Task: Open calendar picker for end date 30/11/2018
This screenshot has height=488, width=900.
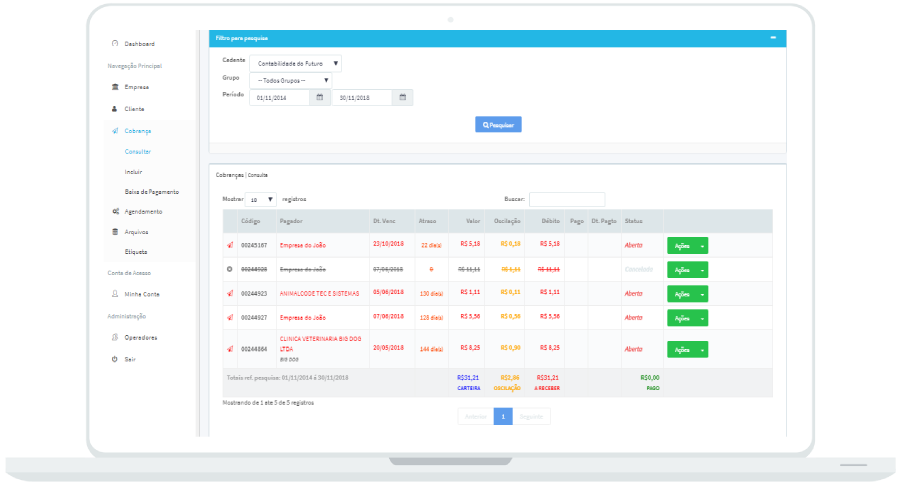Action: 402,98
